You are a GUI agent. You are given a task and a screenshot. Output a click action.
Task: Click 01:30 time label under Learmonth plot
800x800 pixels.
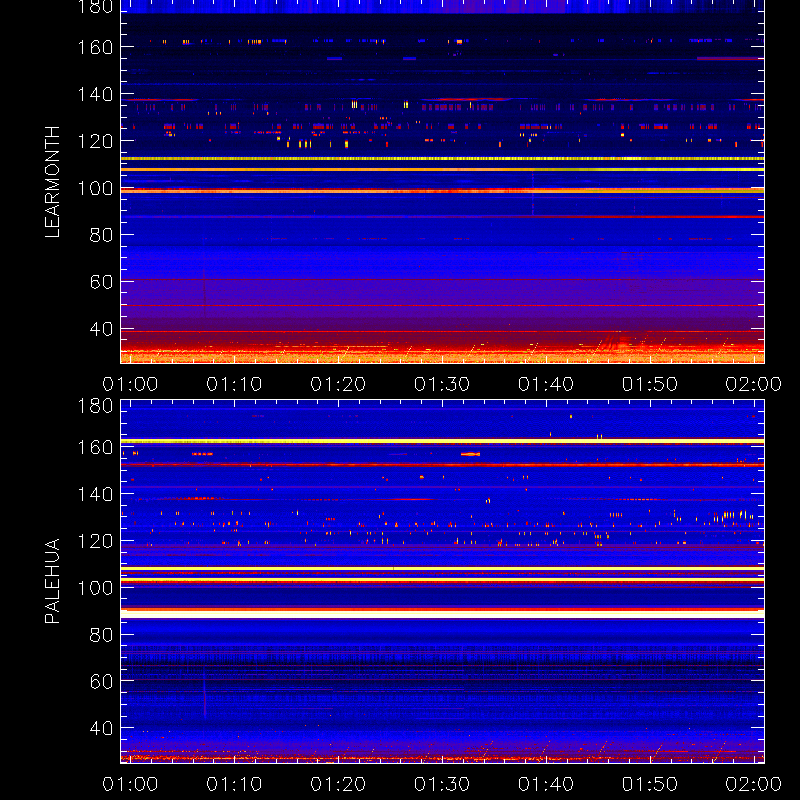tap(442, 384)
